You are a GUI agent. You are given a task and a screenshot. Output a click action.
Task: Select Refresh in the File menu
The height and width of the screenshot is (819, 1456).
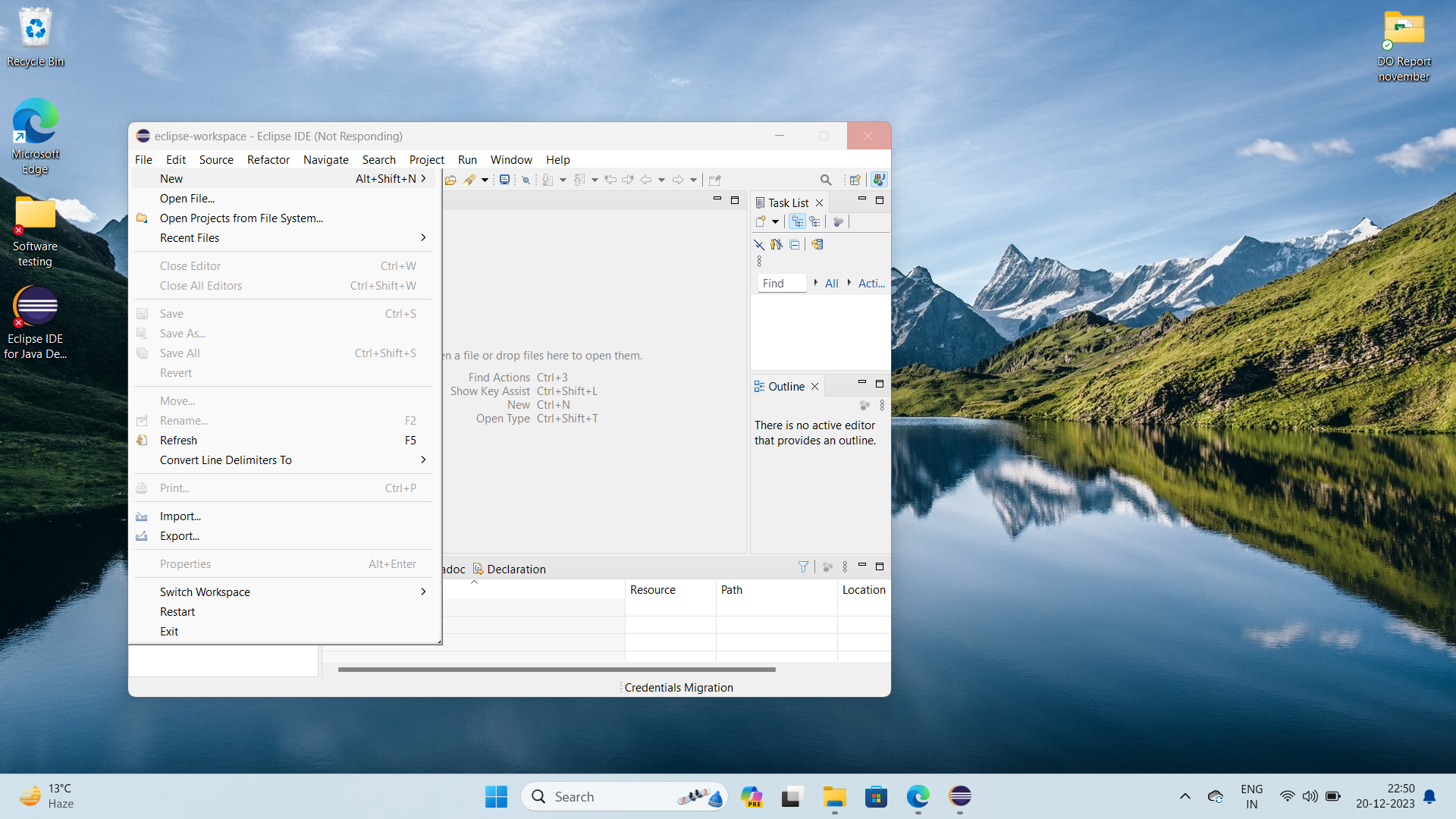178,441
